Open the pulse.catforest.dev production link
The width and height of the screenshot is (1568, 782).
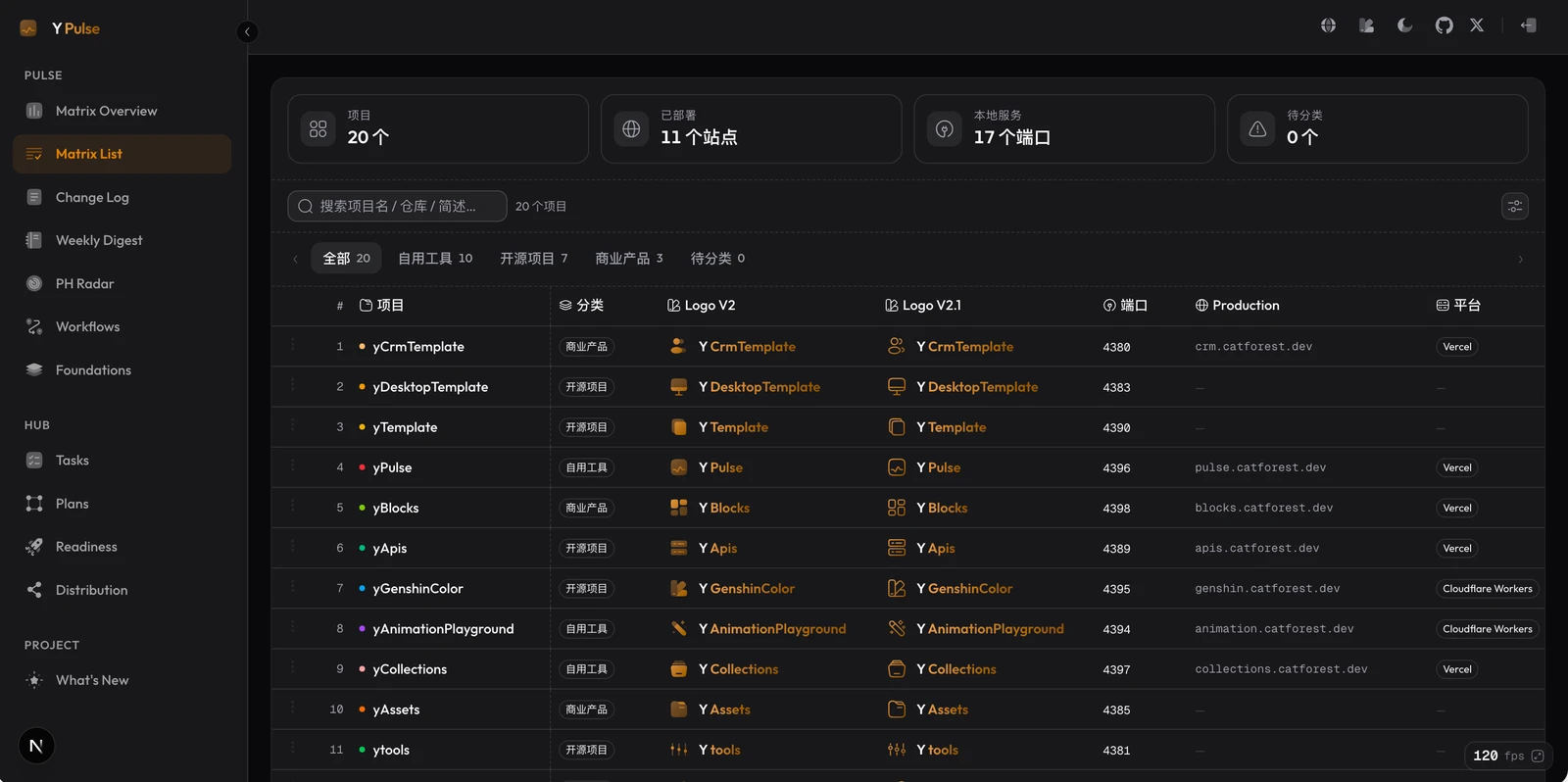(1260, 467)
